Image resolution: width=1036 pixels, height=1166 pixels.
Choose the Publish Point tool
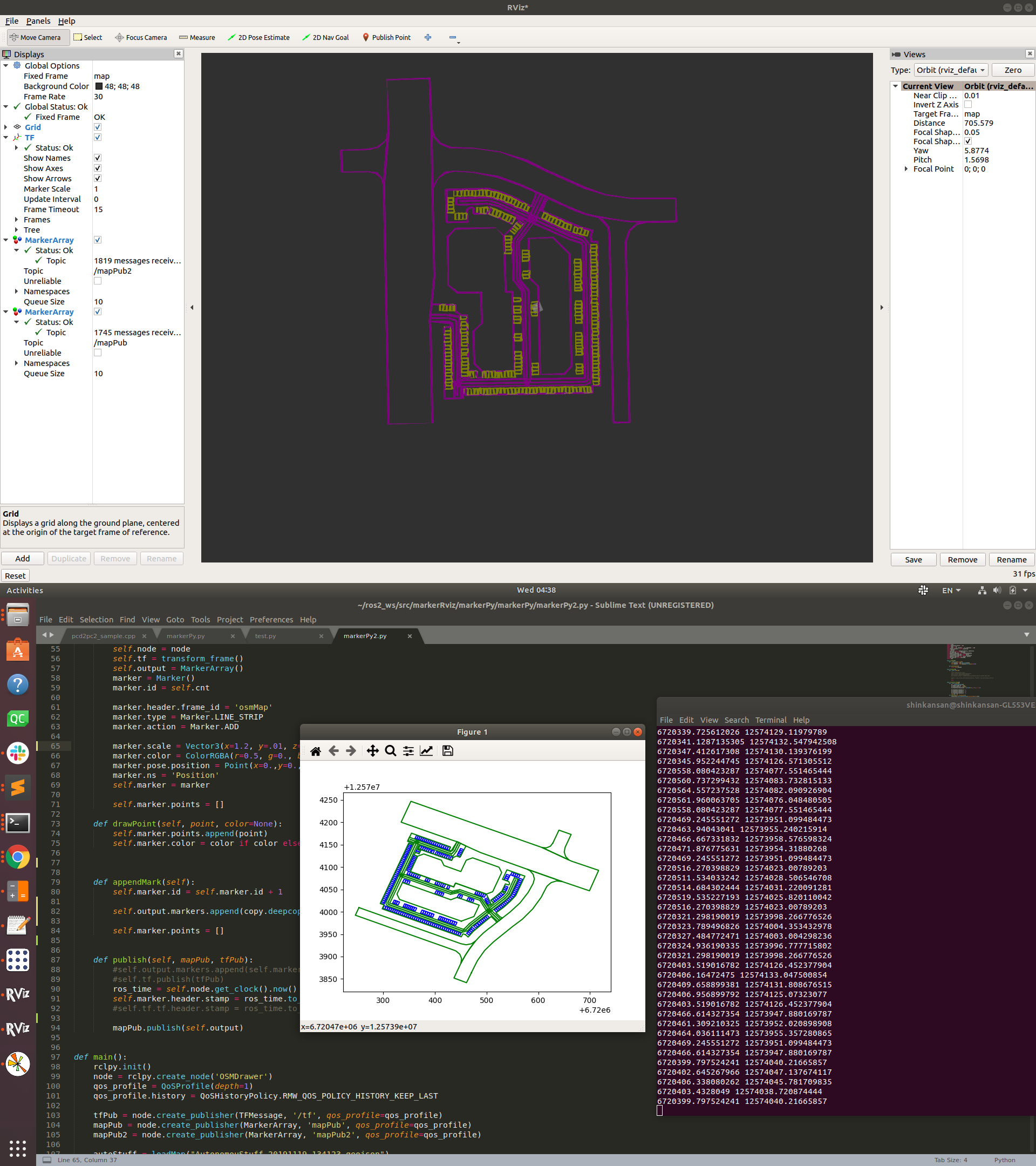[x=386, y=38]
